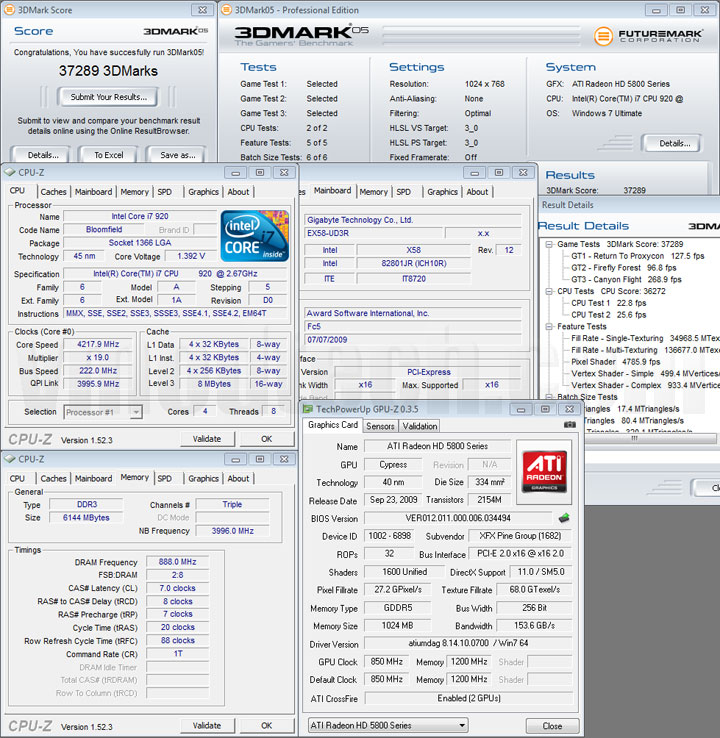The width and height of the screenshot is (720, 738).
Task: Click Validate in the top CPU-Z window
Action: click(207, 439)
